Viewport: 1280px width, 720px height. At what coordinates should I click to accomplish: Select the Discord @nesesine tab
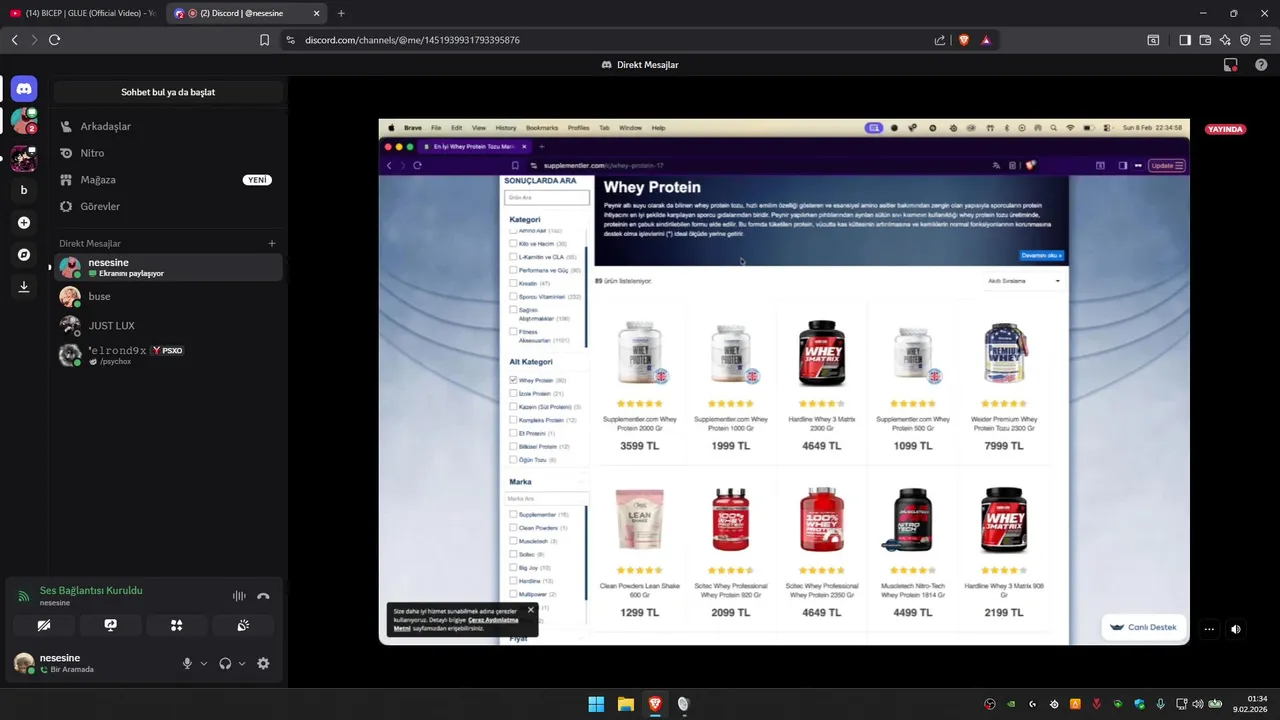coord(246,13)
